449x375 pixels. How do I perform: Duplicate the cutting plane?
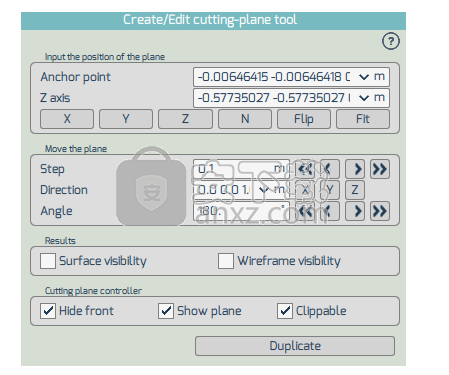295,346
